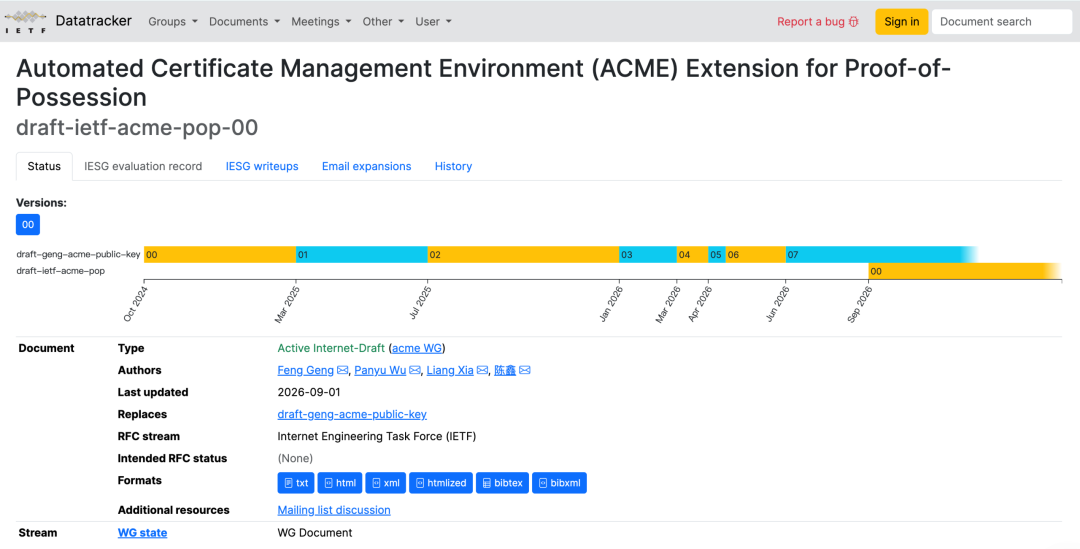Open the xml format
Viewport: 1080px width, 549px height.
386,483
